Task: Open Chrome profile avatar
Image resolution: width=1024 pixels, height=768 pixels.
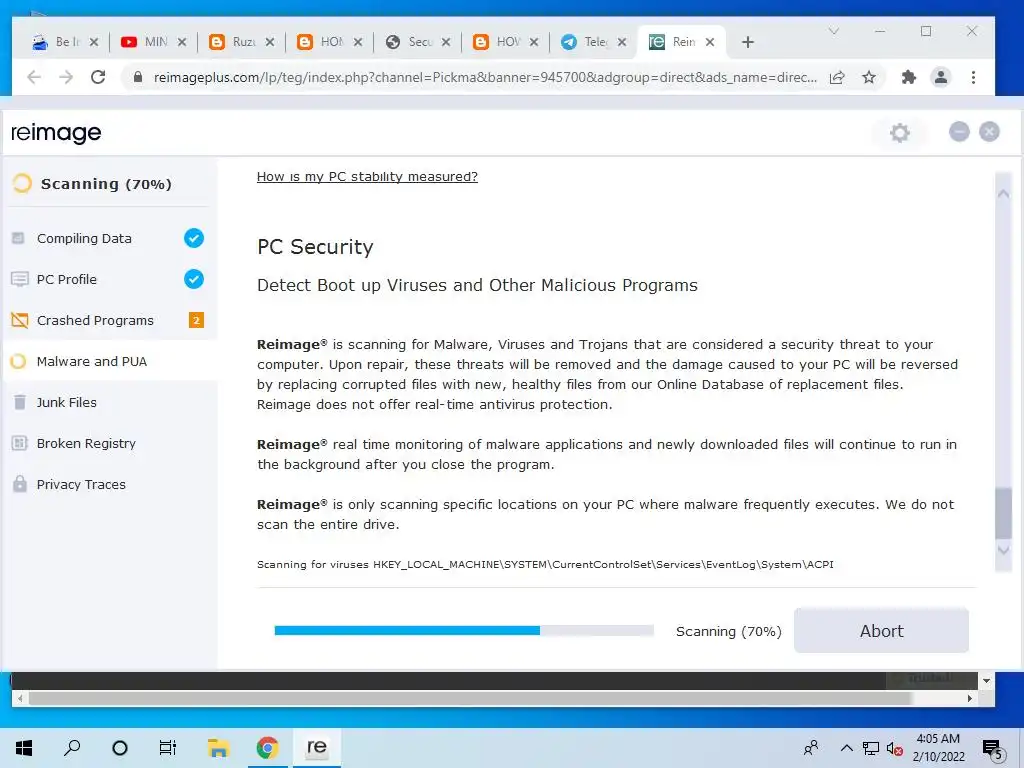Action: [x=940, y=77]
